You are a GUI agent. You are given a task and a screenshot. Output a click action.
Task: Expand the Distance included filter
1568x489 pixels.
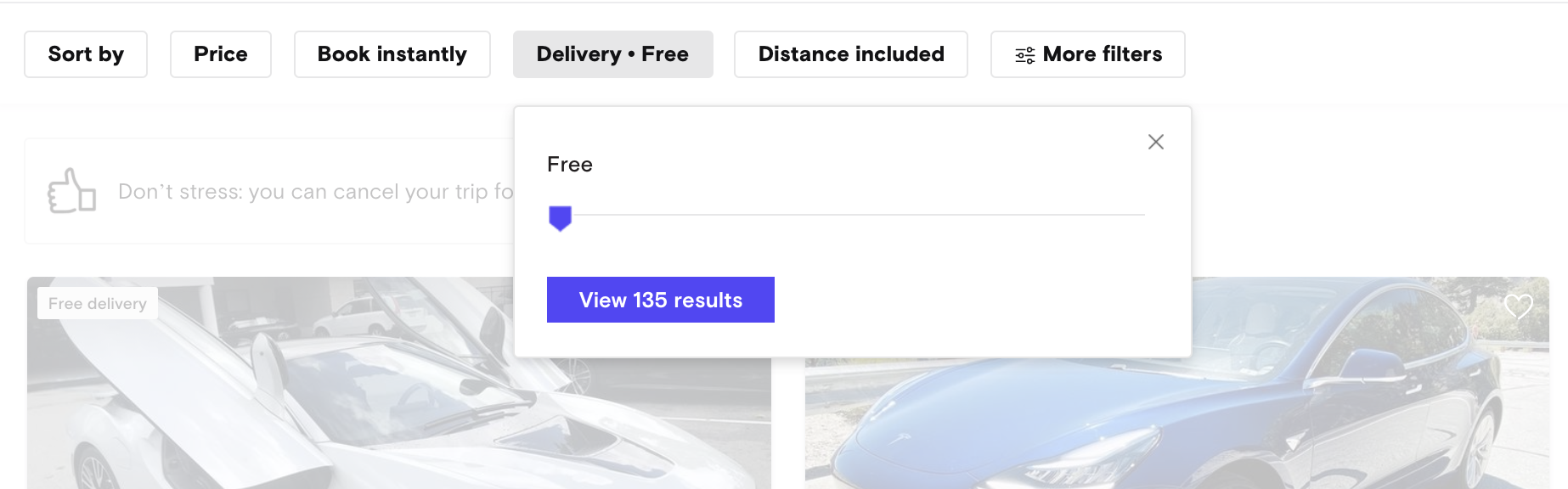[850, 53]
